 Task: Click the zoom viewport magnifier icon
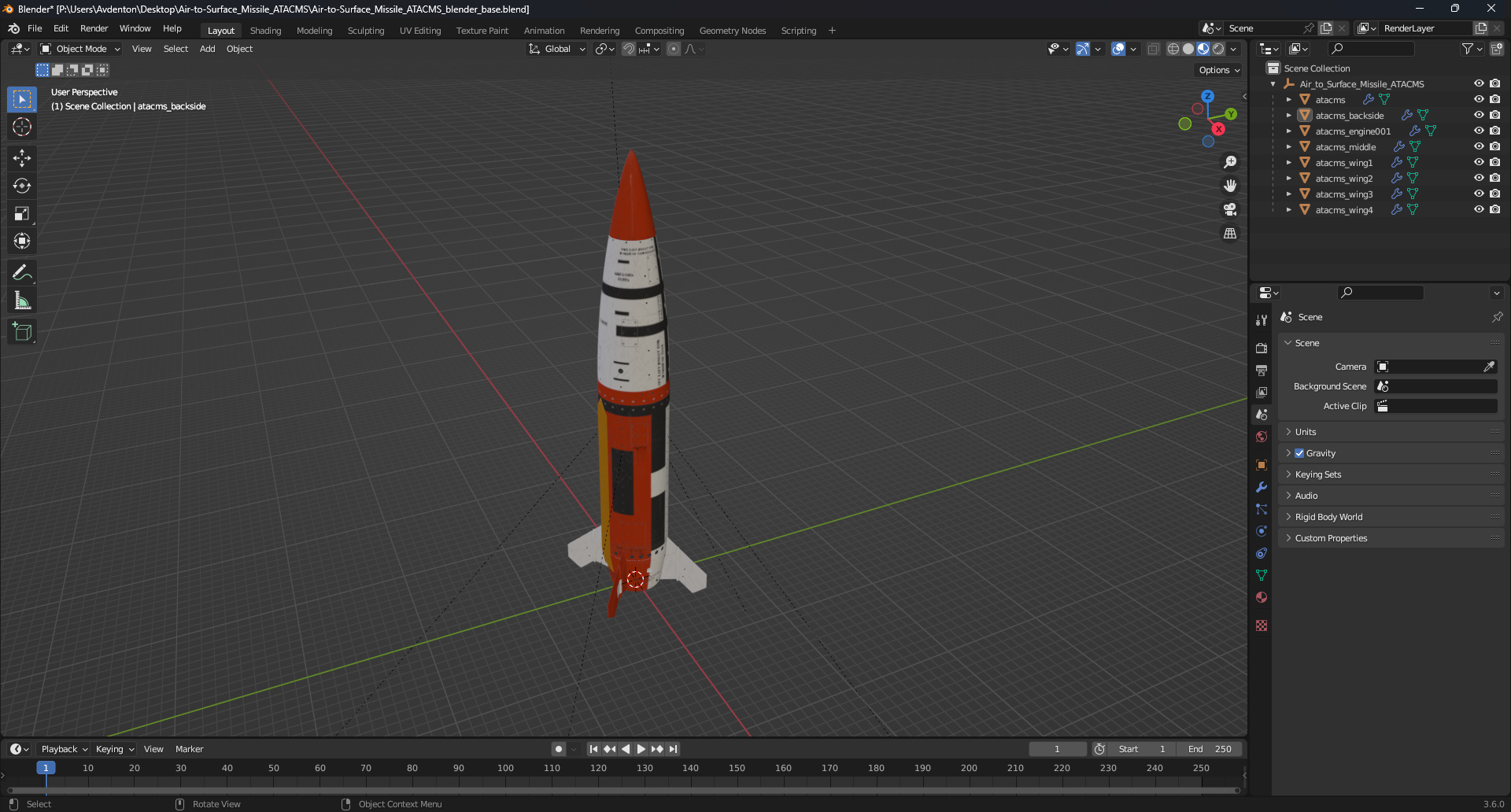[x=1230, y=162]
